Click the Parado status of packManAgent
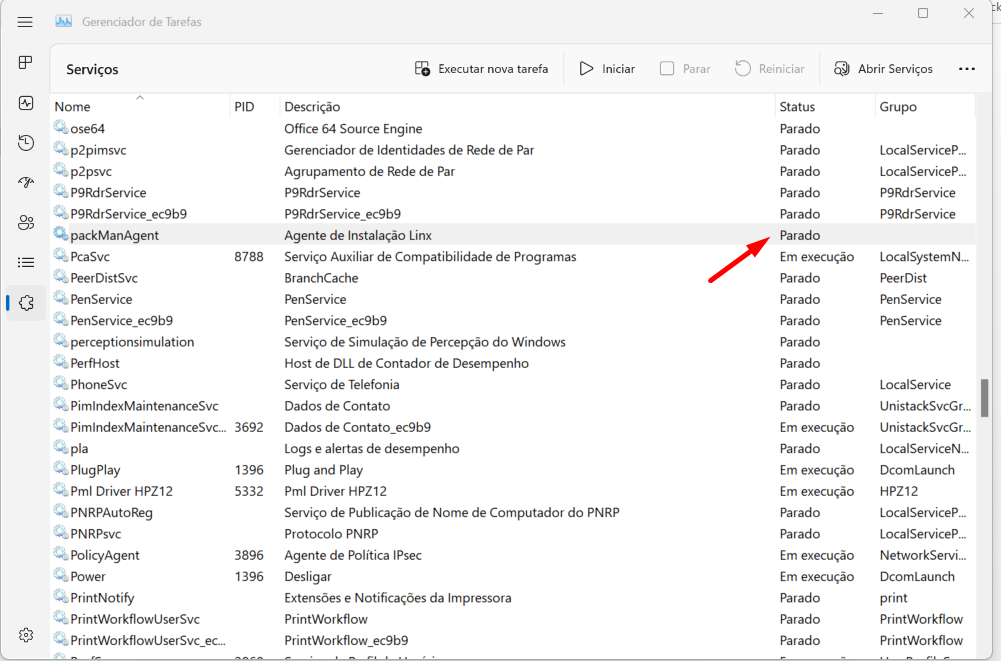The image size is (1001, 661). [799, 236]
